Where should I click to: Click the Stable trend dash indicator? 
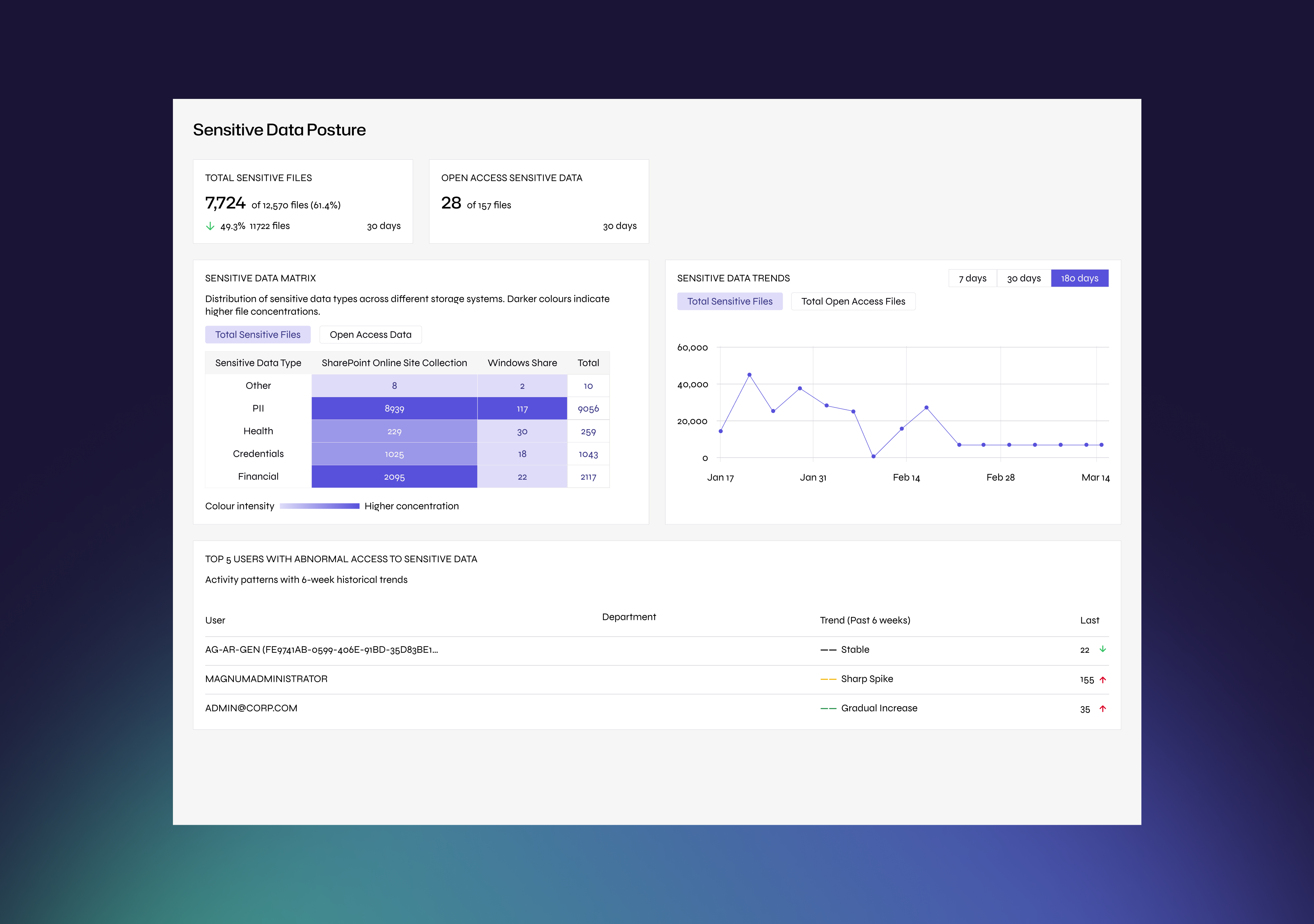pos(828,650)
